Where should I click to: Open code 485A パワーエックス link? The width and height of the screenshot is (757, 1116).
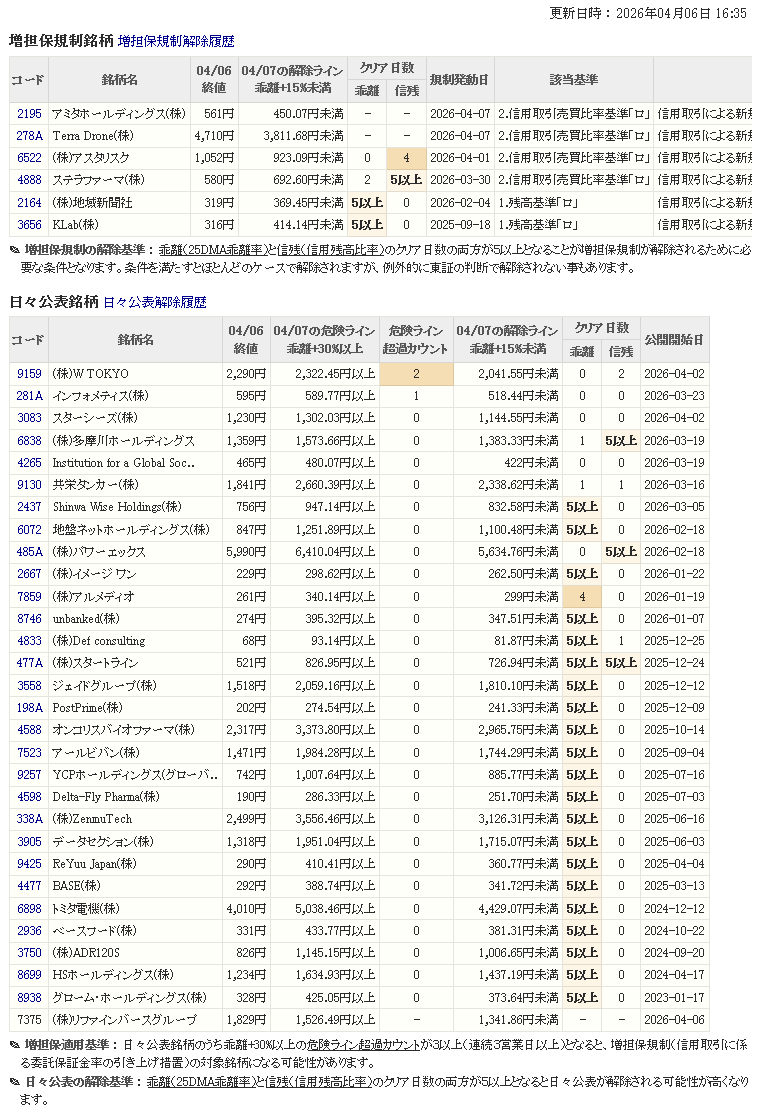[x=29, y=551]
